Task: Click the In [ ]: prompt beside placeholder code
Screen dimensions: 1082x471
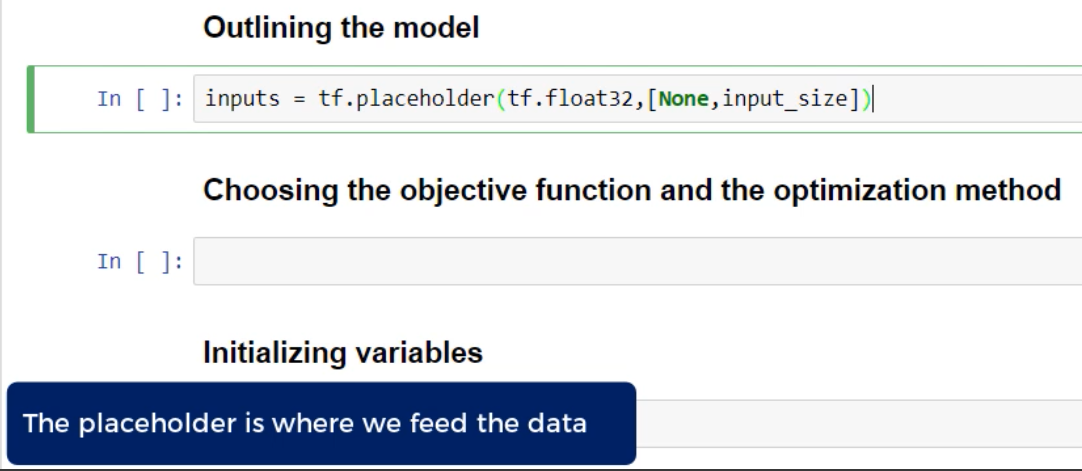Action: point(140,99)
